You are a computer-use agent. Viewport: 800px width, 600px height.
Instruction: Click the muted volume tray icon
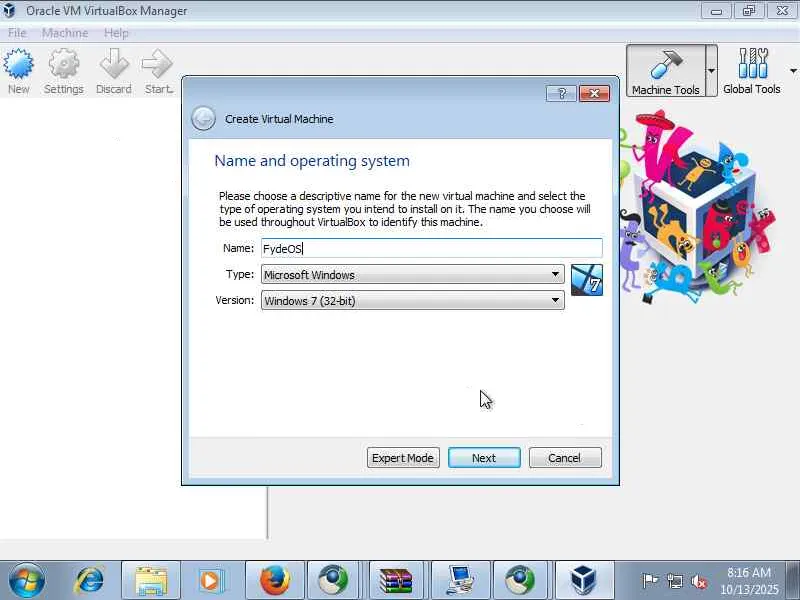698,581
